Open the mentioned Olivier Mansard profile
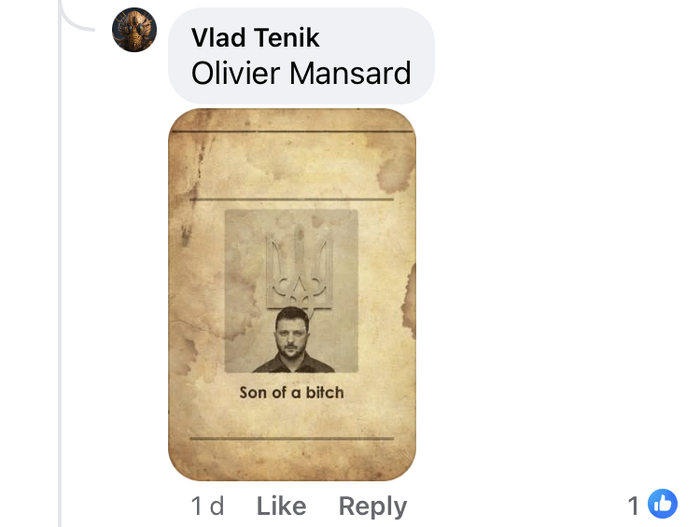 (x=301, y=73)
